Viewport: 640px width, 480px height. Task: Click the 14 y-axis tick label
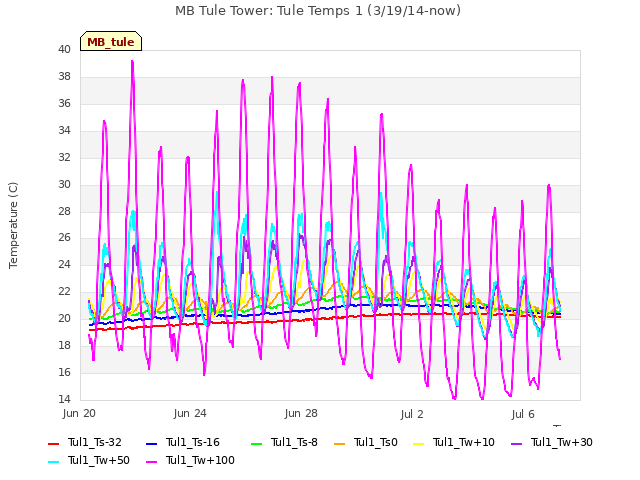pos(64,399)
